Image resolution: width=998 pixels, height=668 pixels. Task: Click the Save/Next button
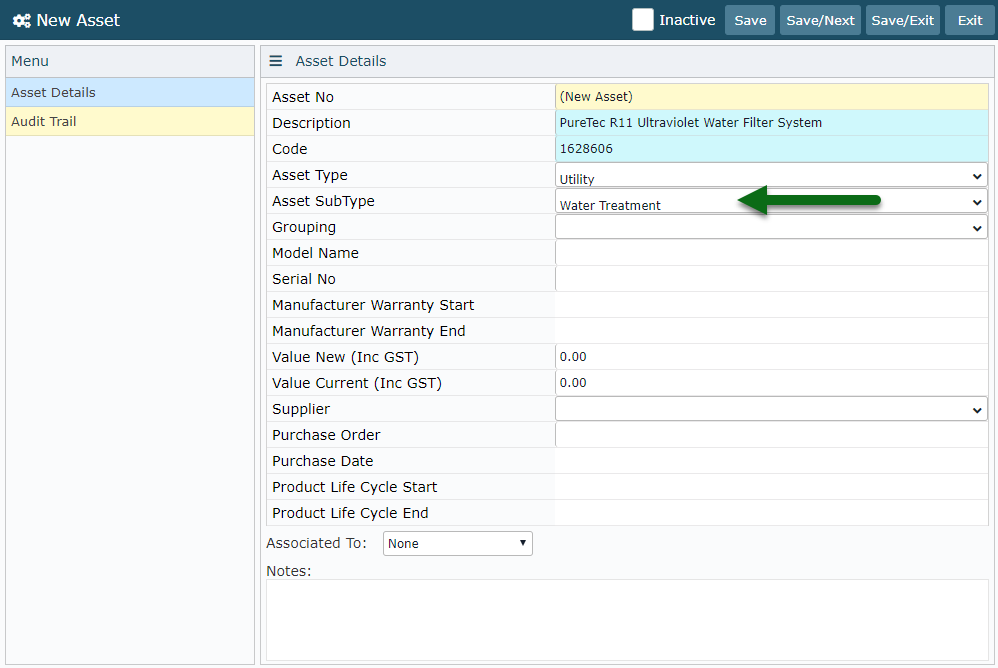coord(820,20)
